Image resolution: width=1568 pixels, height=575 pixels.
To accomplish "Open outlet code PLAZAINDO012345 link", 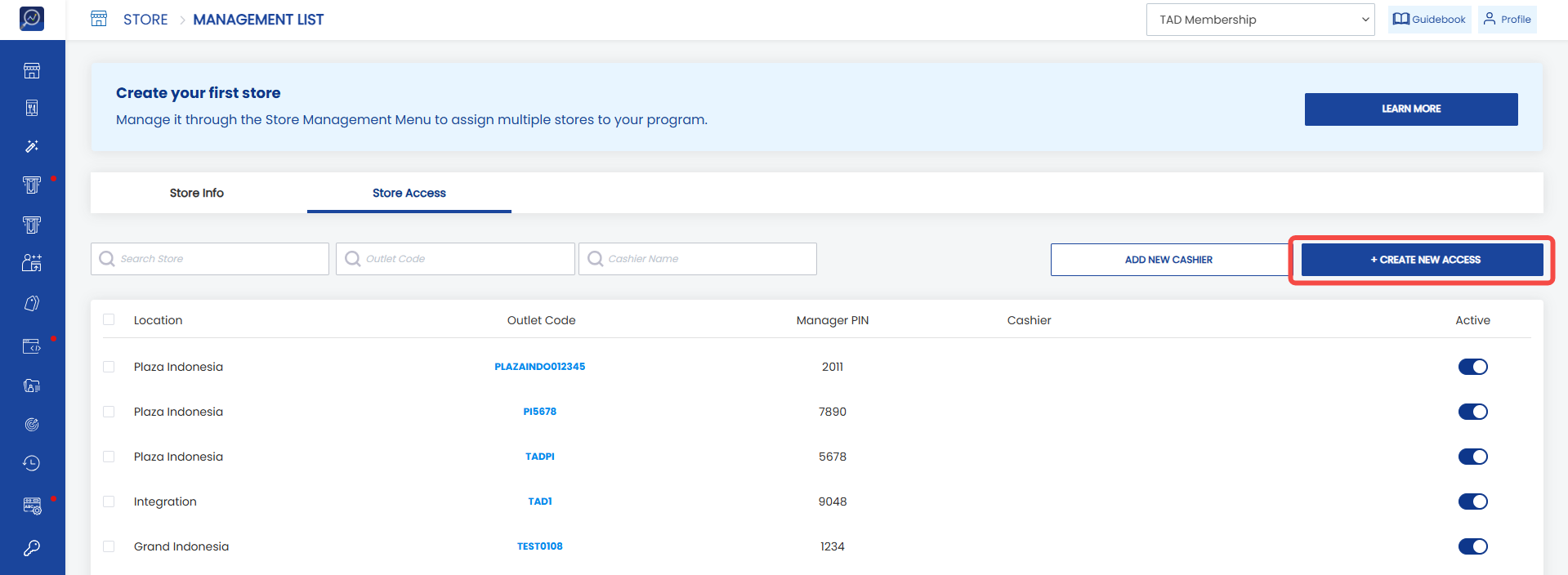I will [540, 367].
